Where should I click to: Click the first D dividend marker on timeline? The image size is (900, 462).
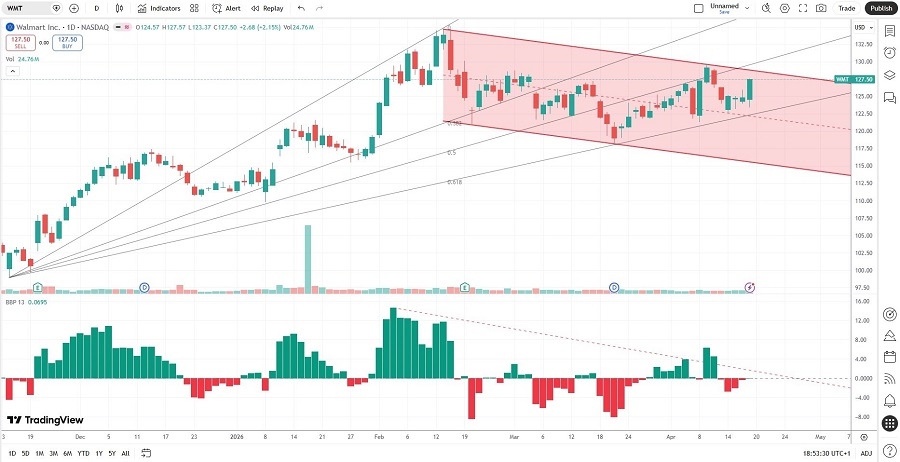(x=145, y=286)
